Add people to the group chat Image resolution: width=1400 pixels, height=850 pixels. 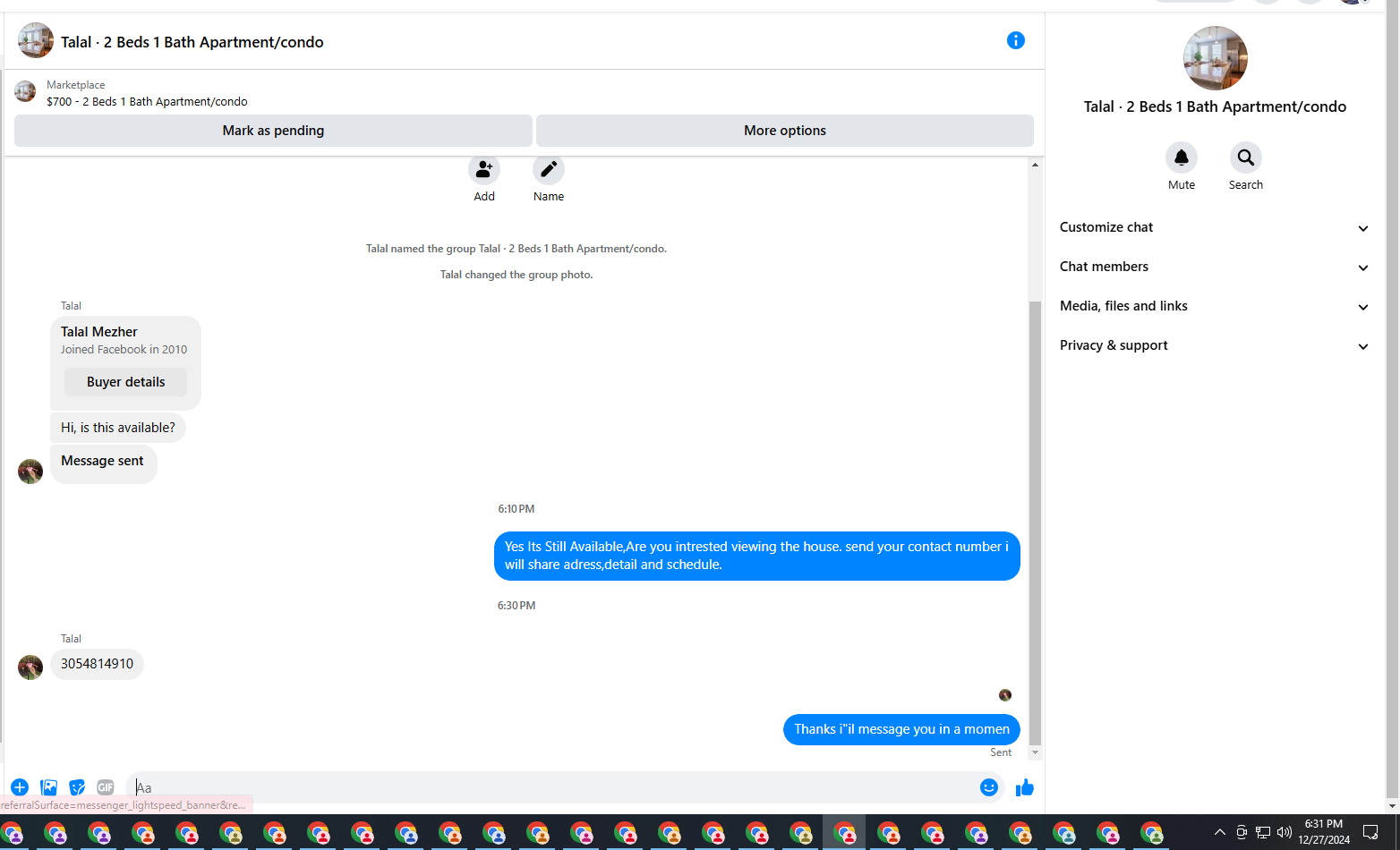(484, 169)
